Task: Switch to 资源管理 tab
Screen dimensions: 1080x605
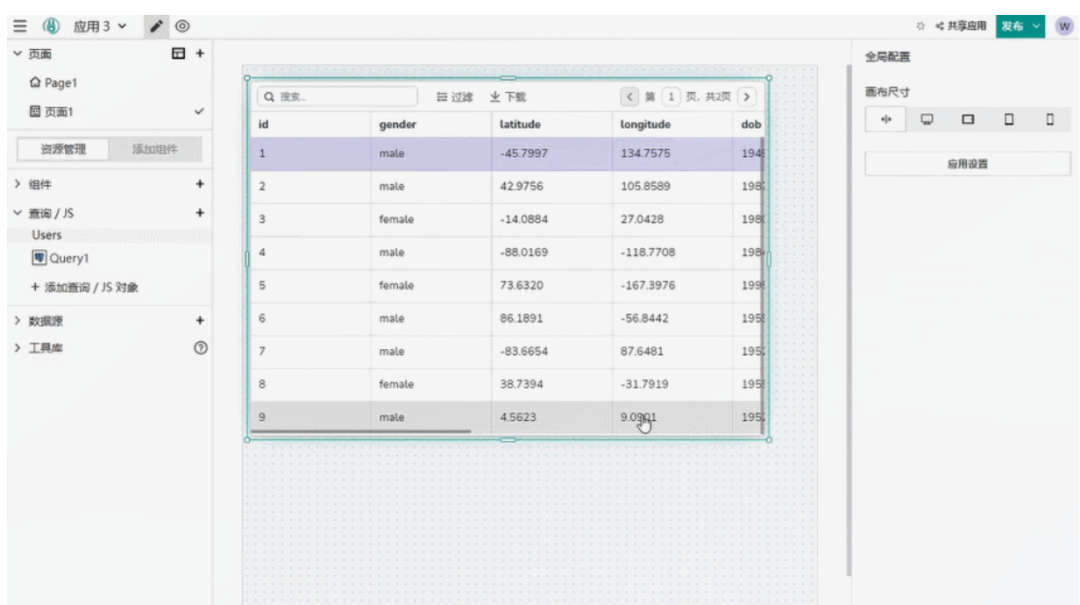Action: pyautogui.click(x=63, y=149)
